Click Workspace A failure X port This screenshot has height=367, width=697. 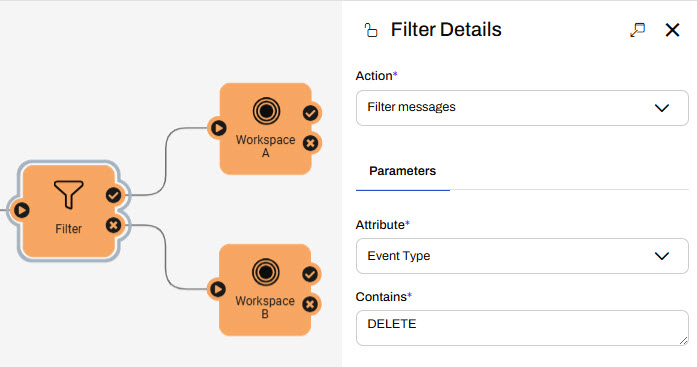[x=311, y=143]
